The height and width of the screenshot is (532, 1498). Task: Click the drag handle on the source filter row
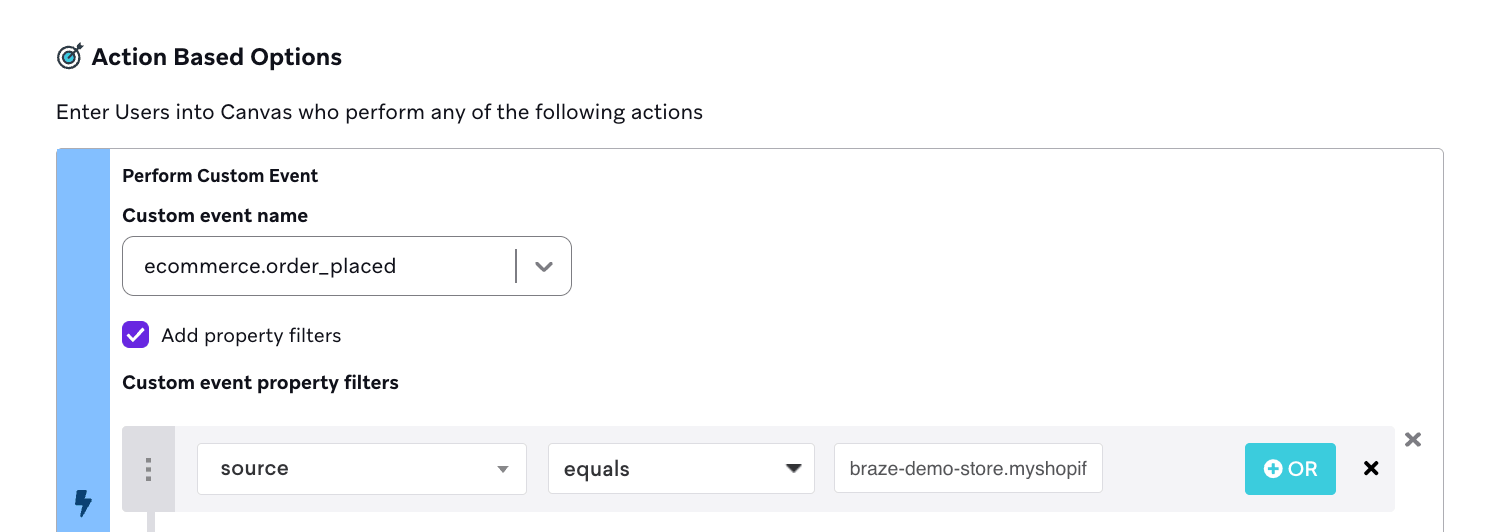148,469
